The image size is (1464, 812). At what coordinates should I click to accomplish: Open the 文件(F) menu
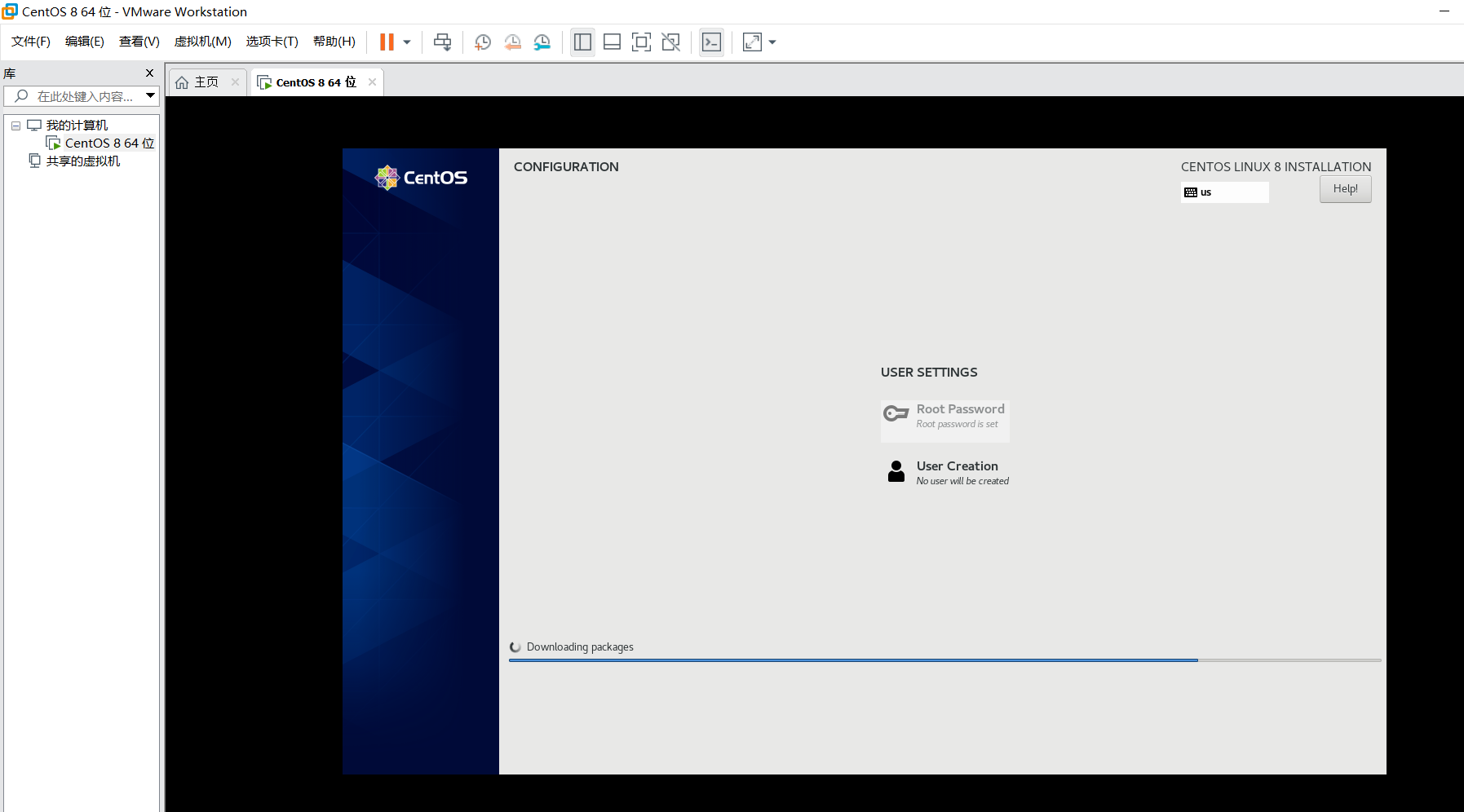(31, 42)
